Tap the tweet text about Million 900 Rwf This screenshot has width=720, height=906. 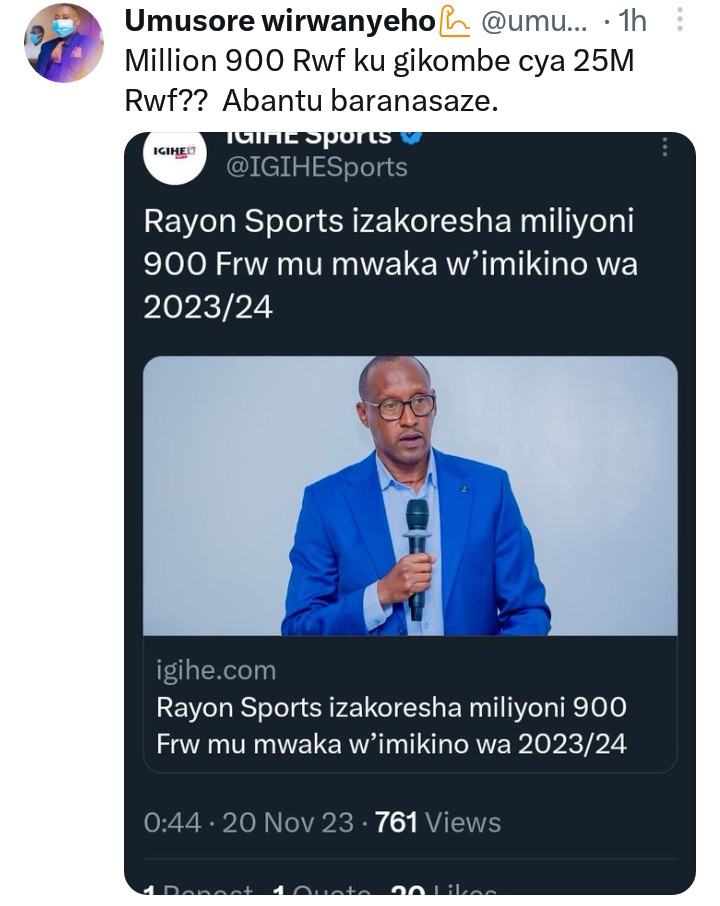380,79
